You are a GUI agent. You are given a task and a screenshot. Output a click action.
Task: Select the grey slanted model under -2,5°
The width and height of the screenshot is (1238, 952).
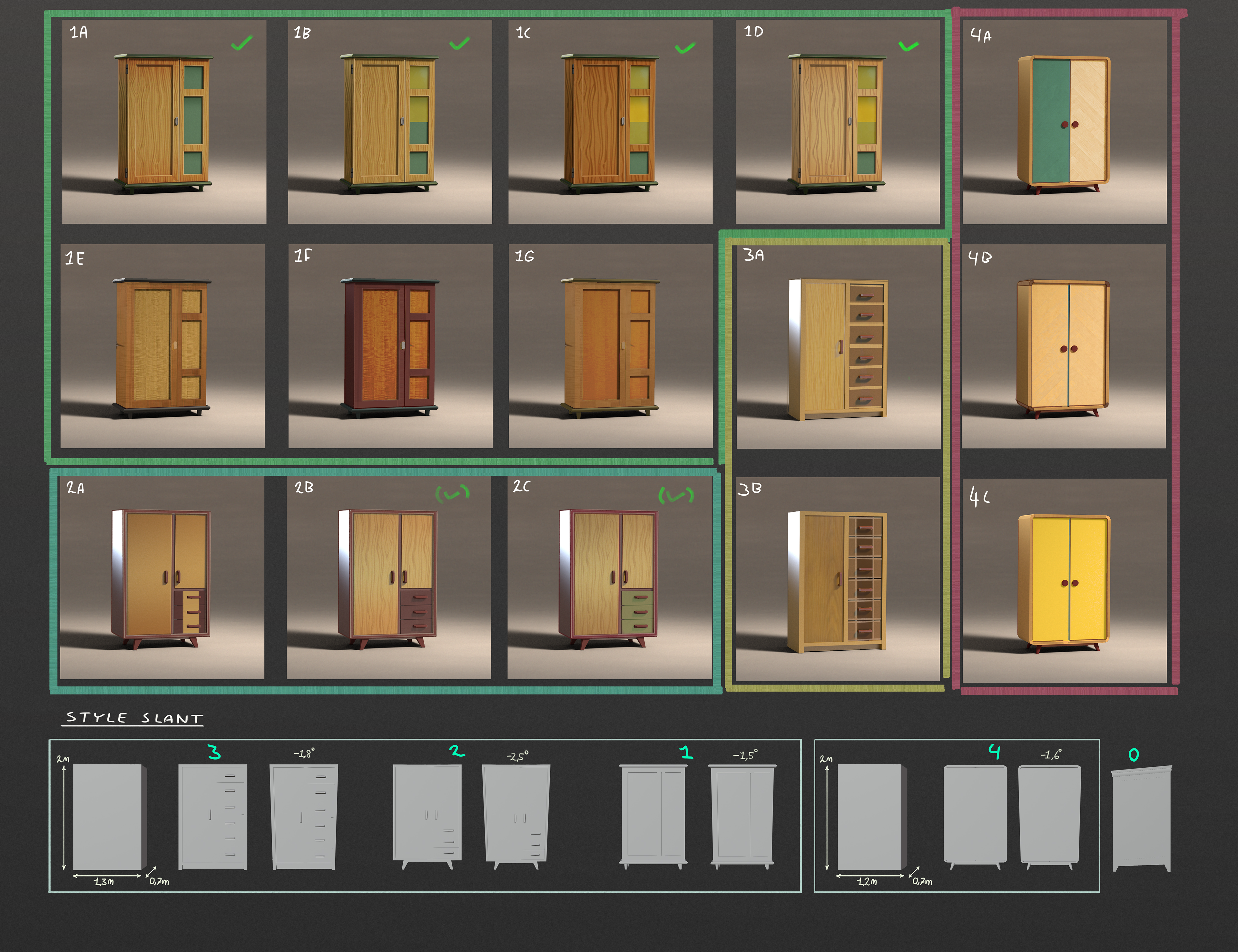[516, 817]
